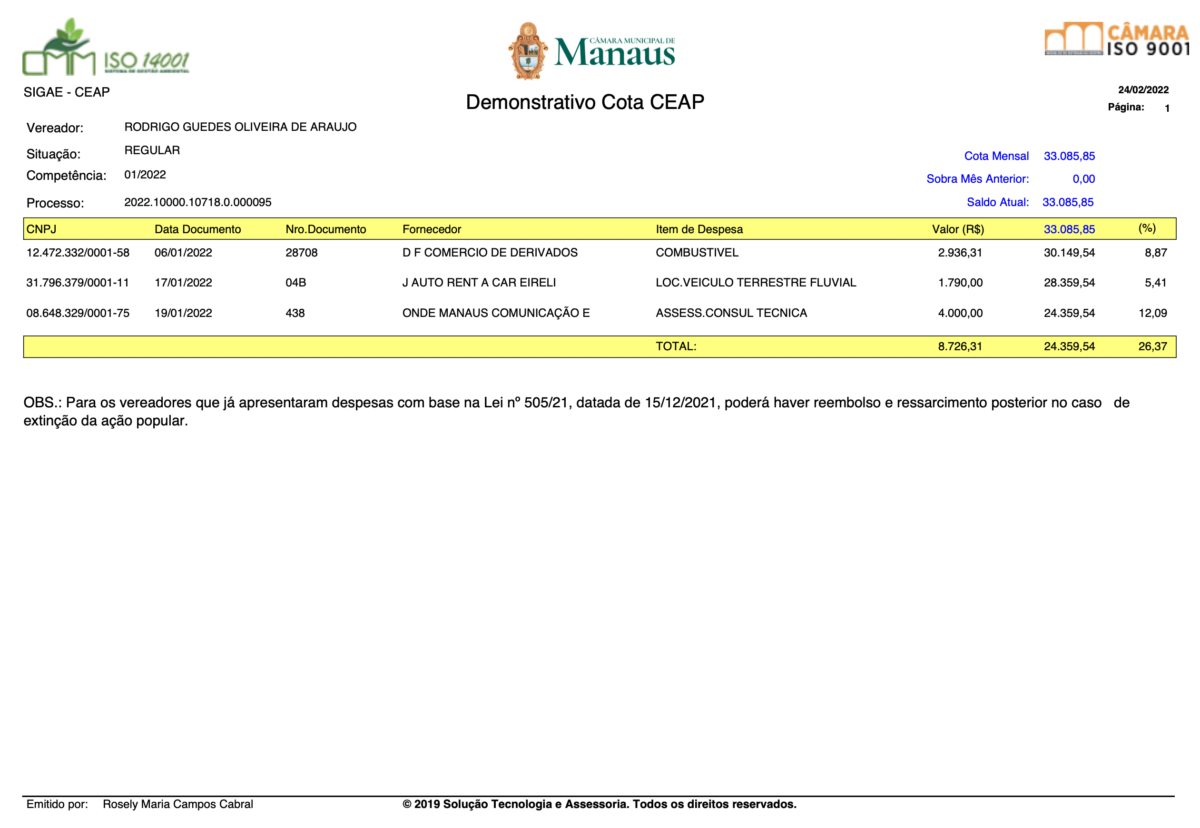Click the date 24/02/2022 in the header
The height and width of the screenshot is (828, 1200).
(1143, 90)
